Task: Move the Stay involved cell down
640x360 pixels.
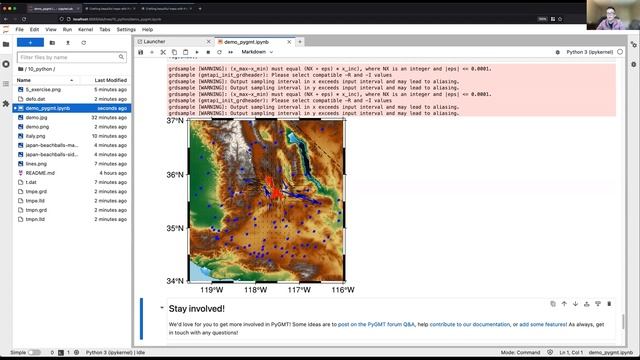Action: click(x=575, y=304)
